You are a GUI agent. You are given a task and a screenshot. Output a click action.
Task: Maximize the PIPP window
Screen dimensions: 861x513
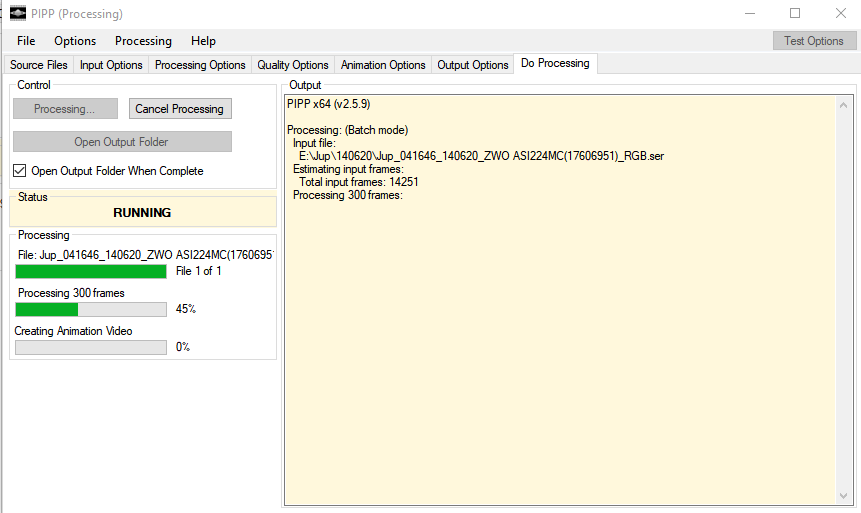(x=795, y=13)
